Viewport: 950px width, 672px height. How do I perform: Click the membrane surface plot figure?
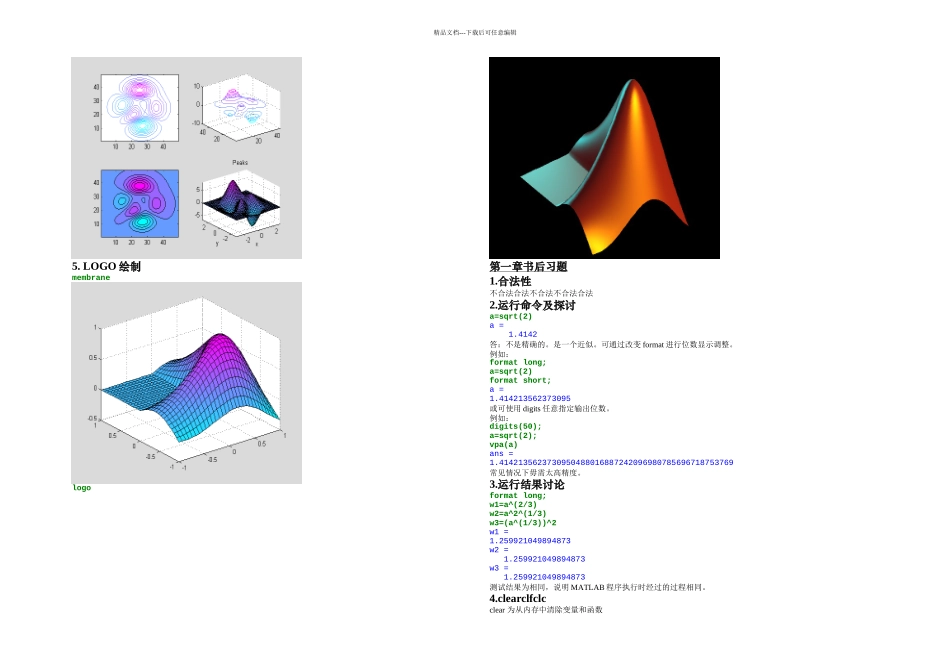187,383
